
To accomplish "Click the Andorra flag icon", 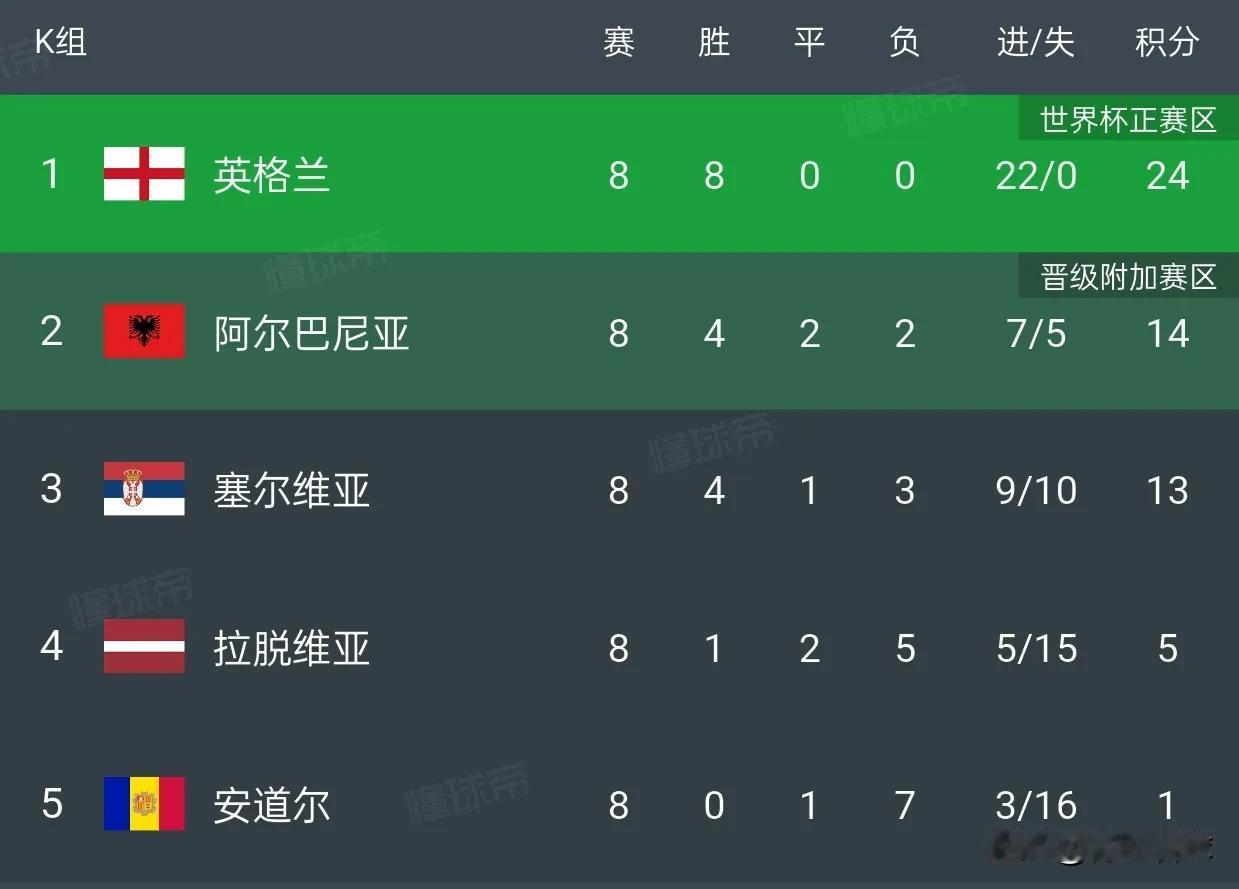I will click(x=143, y=804).
